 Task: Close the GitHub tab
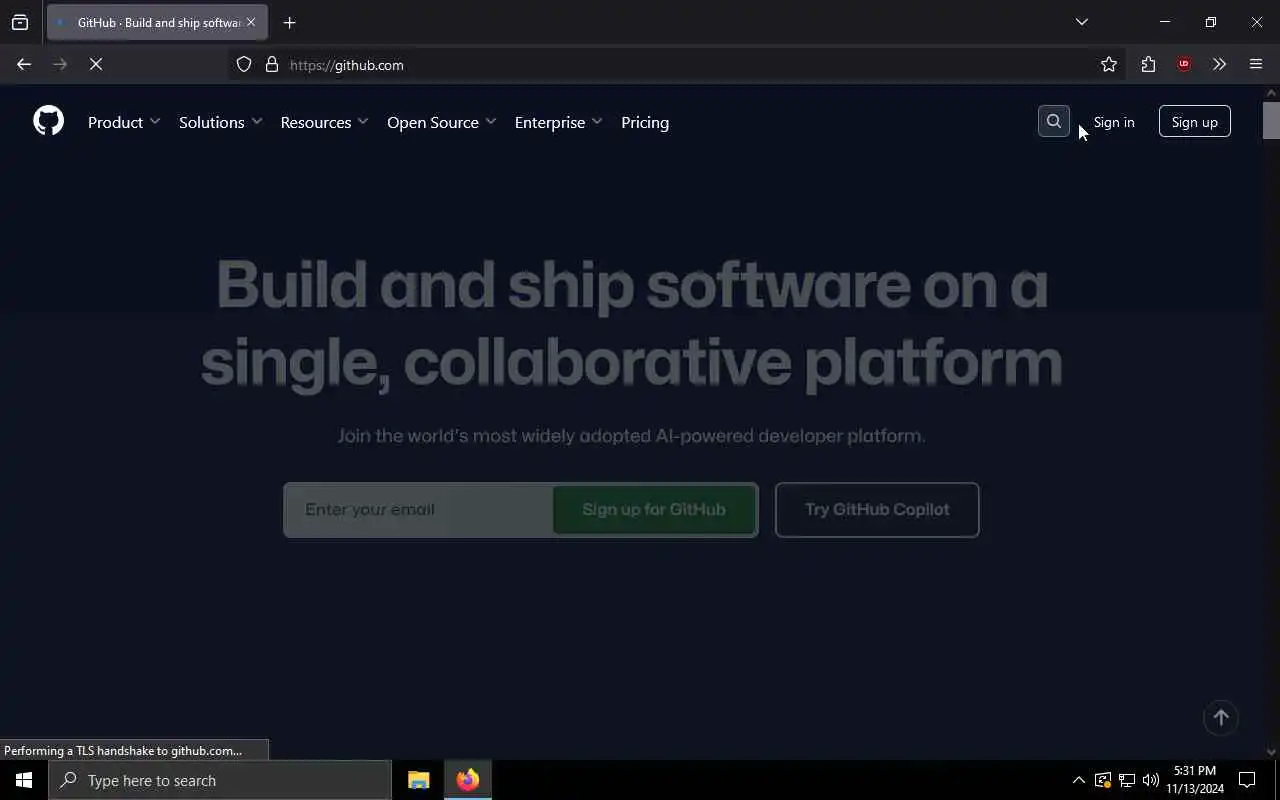tap(251, 22)
